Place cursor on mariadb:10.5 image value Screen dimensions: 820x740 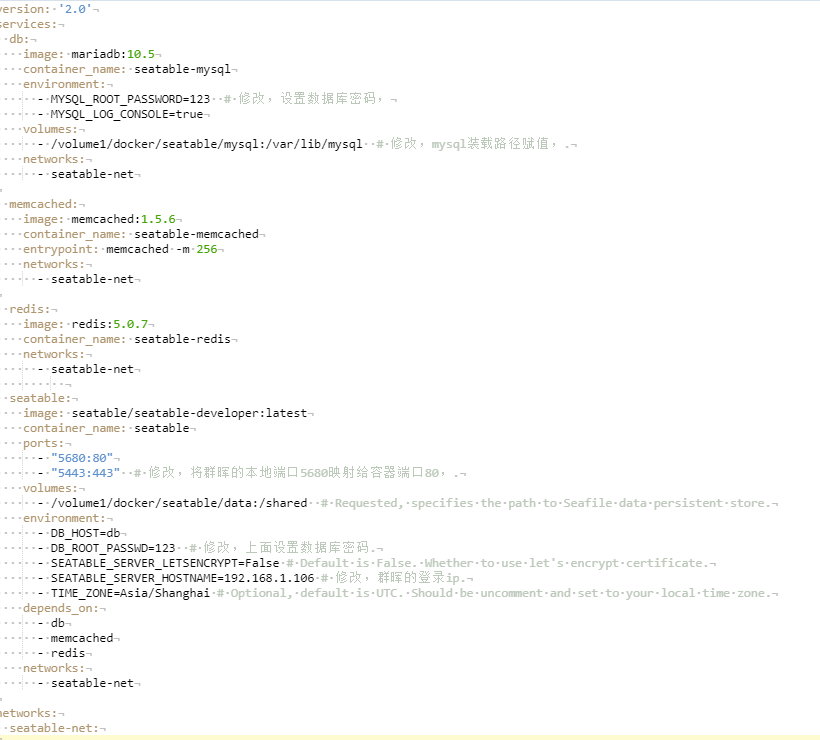(114, 54)
